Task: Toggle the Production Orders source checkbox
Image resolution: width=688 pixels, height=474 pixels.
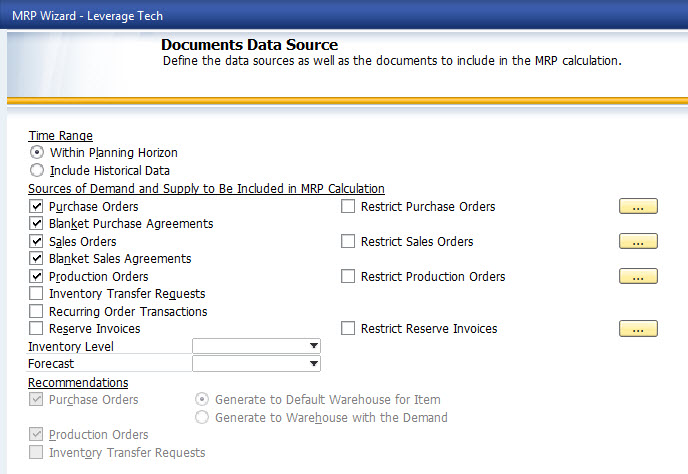Action: click(x=37, y=277)
